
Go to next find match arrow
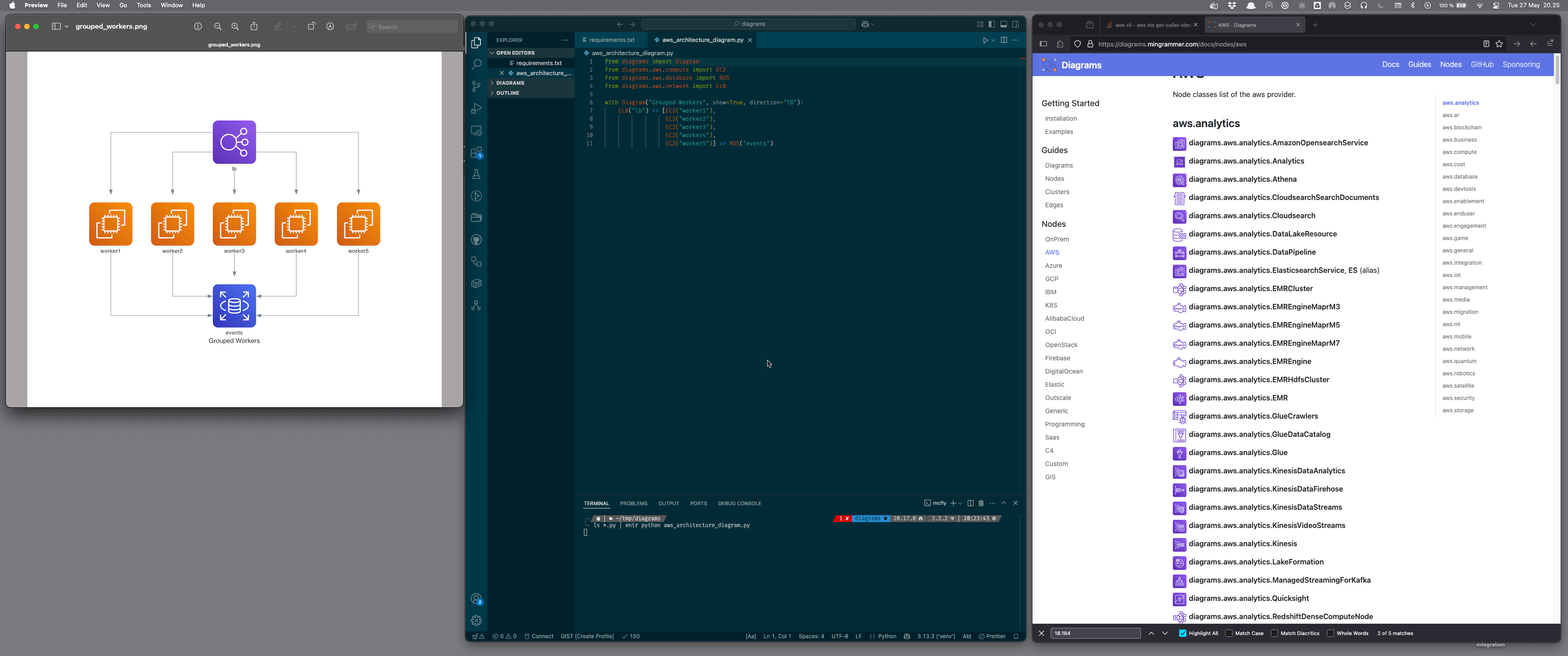[x=1165, y=634]
